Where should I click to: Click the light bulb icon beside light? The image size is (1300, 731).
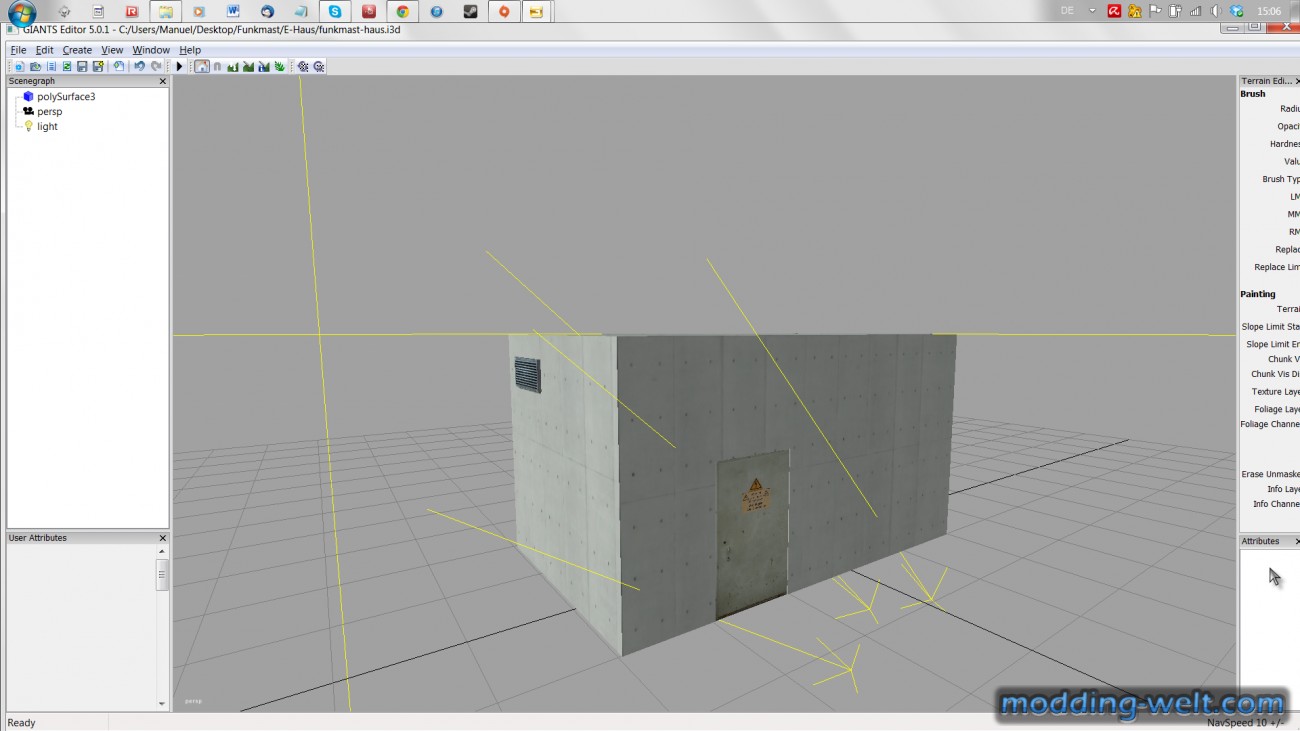coord(28,127)
